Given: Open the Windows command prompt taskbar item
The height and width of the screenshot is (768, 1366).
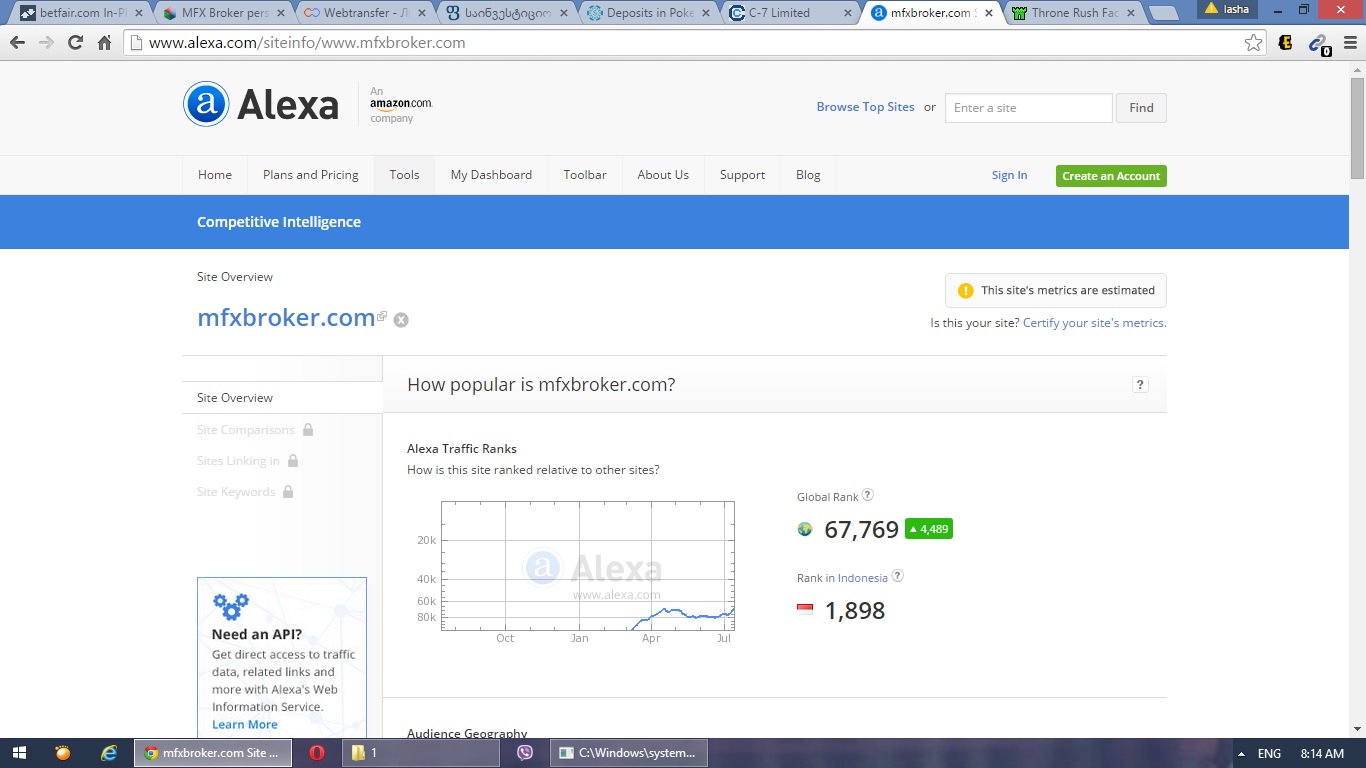Looking at the screenshot, I should 629,753.
